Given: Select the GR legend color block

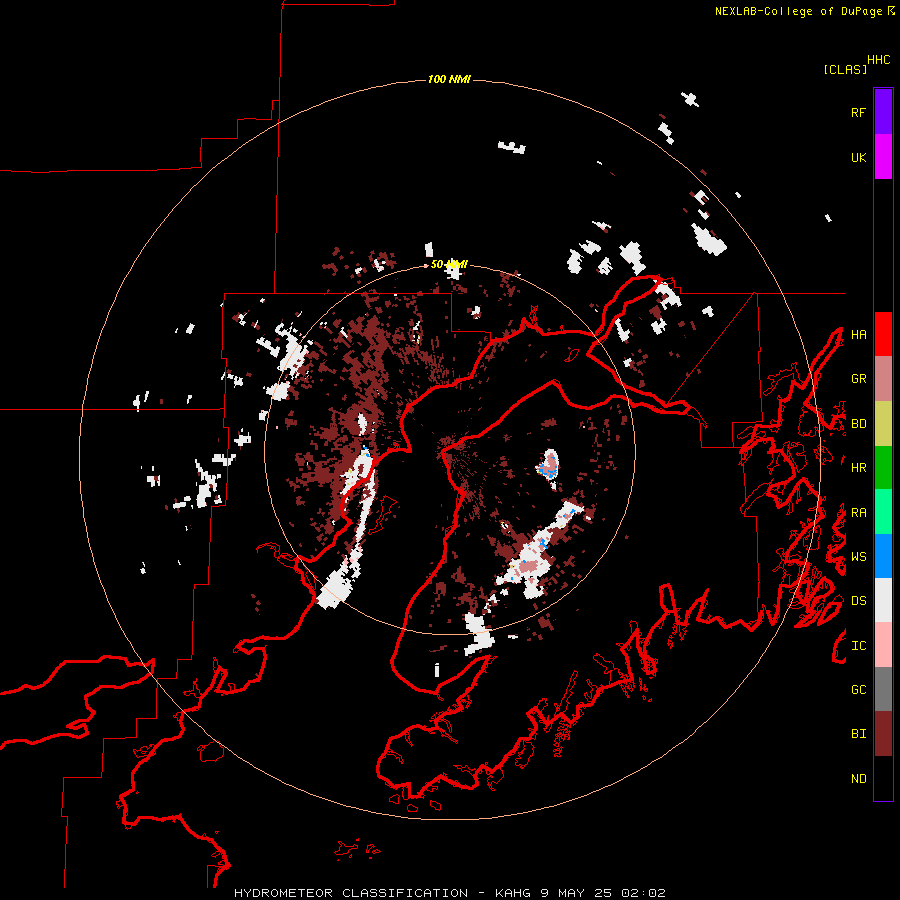Looking at the screenshot, I should [883, 379].
